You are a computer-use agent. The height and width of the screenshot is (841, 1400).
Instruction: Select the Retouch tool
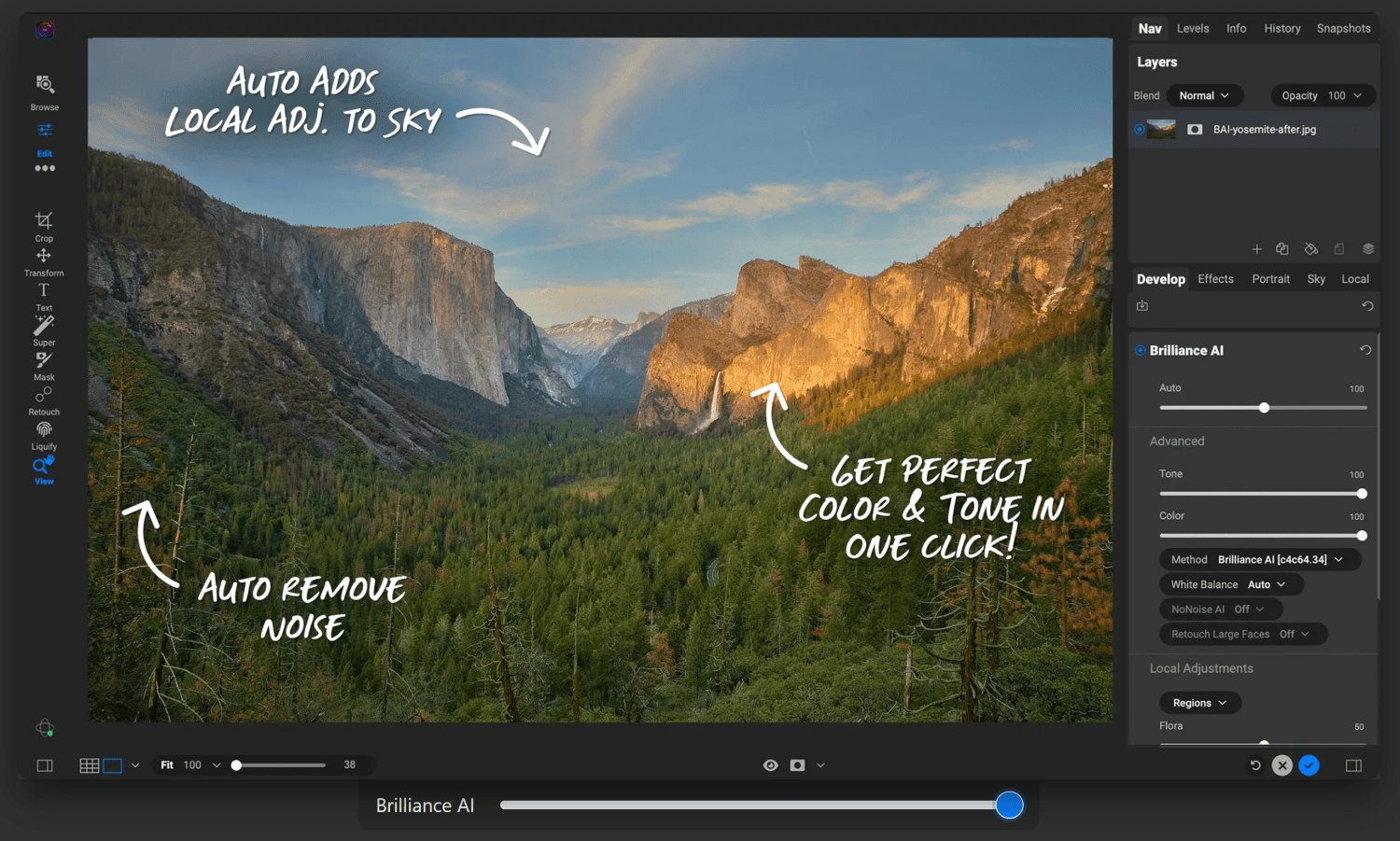coord(44,400)
